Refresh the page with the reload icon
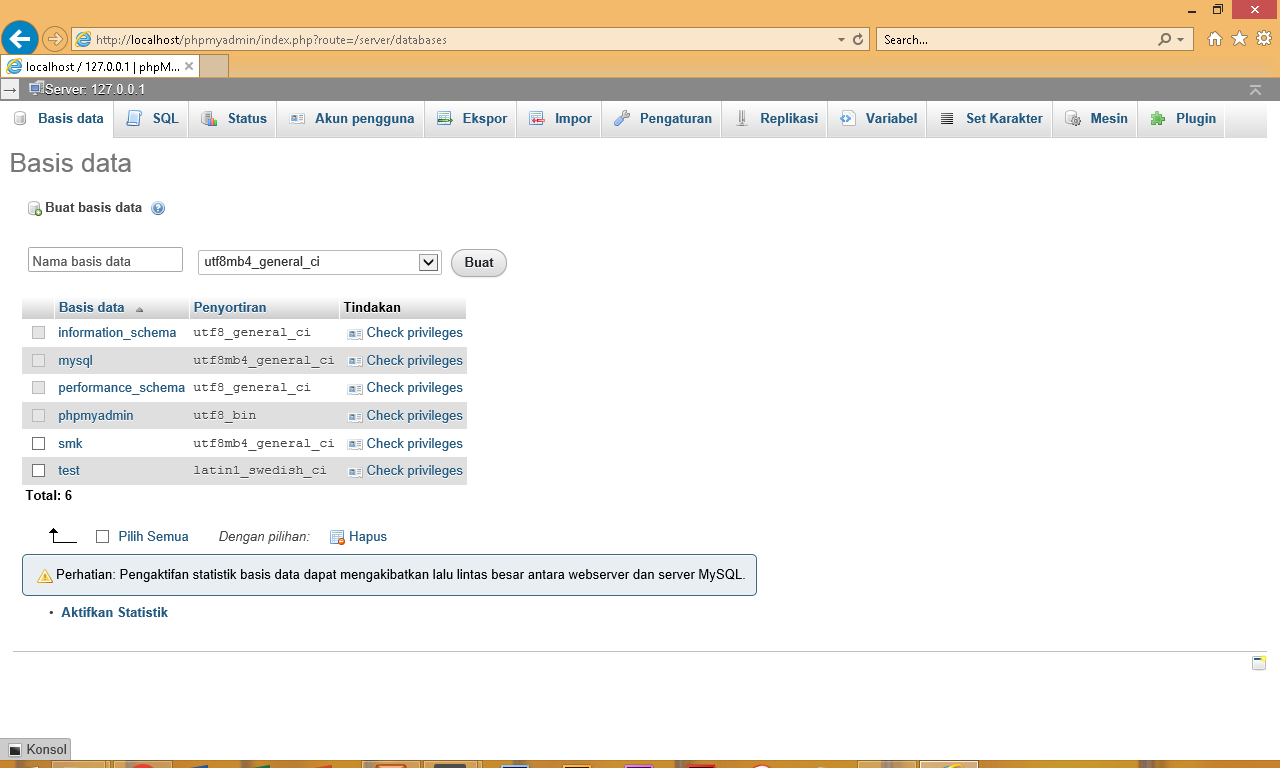This screenshot has width=1280, height=768. [858, 40]
